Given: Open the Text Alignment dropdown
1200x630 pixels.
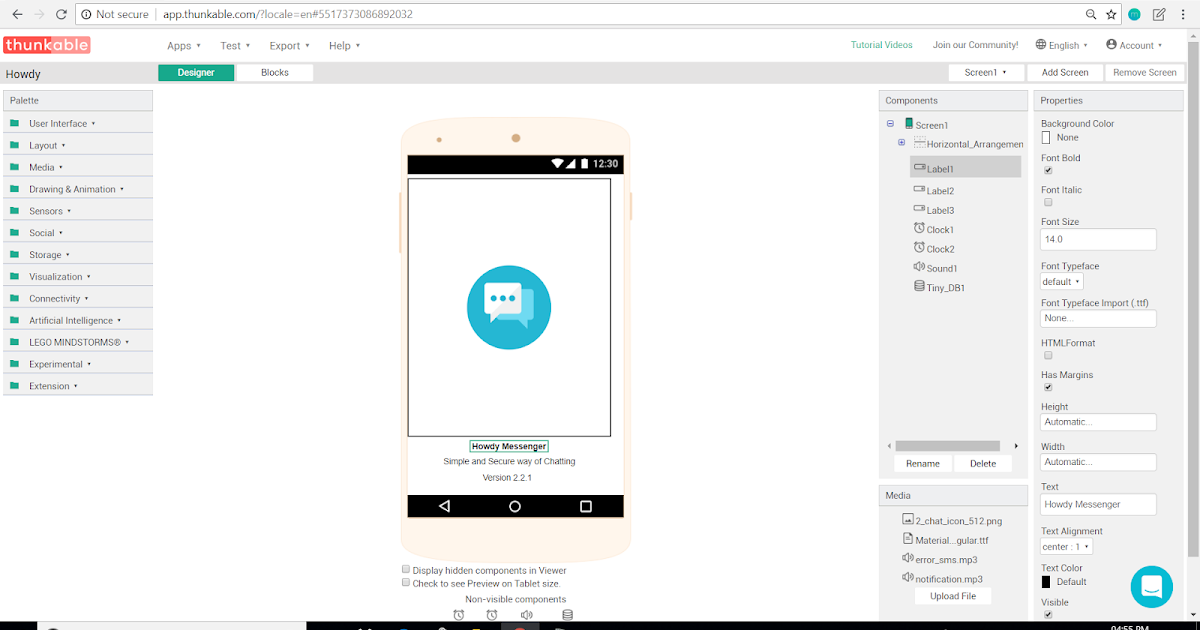Looking at the screenshot, I should (x=1068, y=547).
